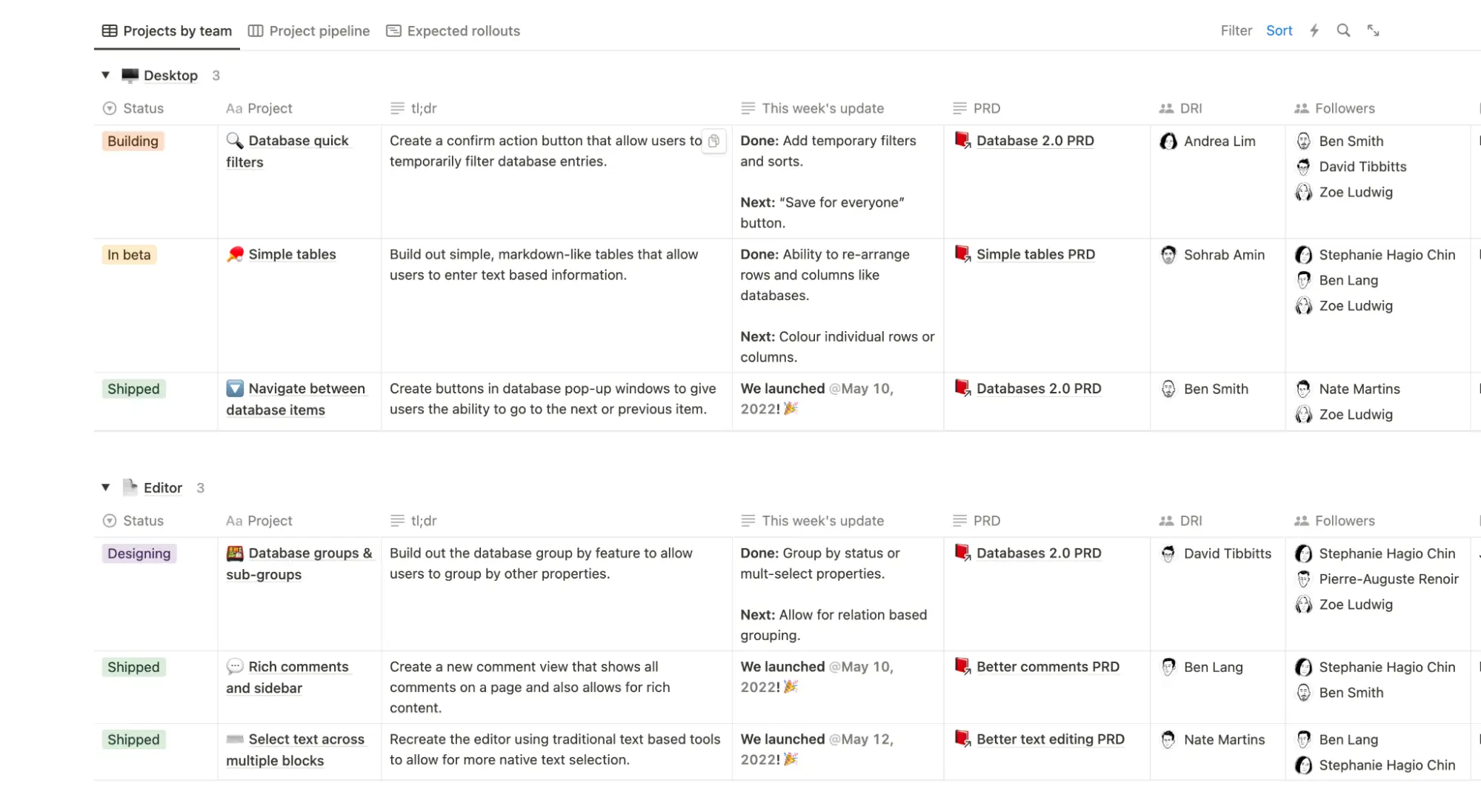Switch to the Project pipeline tab

(x=309, y=31)
